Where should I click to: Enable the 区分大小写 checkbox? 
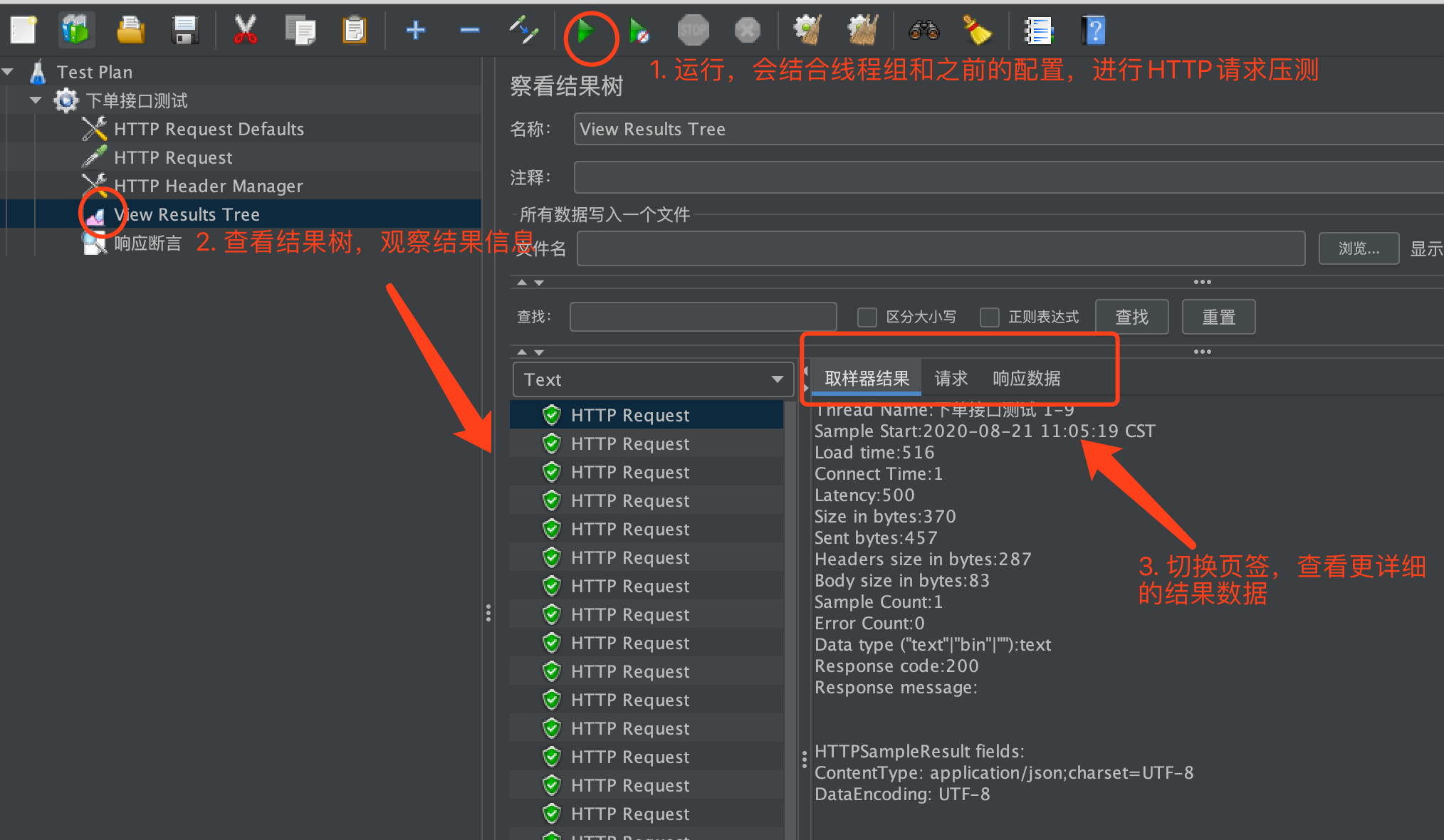[x=867, y=317]
